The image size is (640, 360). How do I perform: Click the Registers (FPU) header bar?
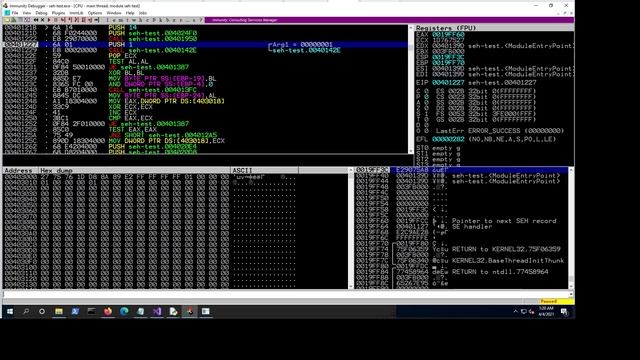pos(494,28)
